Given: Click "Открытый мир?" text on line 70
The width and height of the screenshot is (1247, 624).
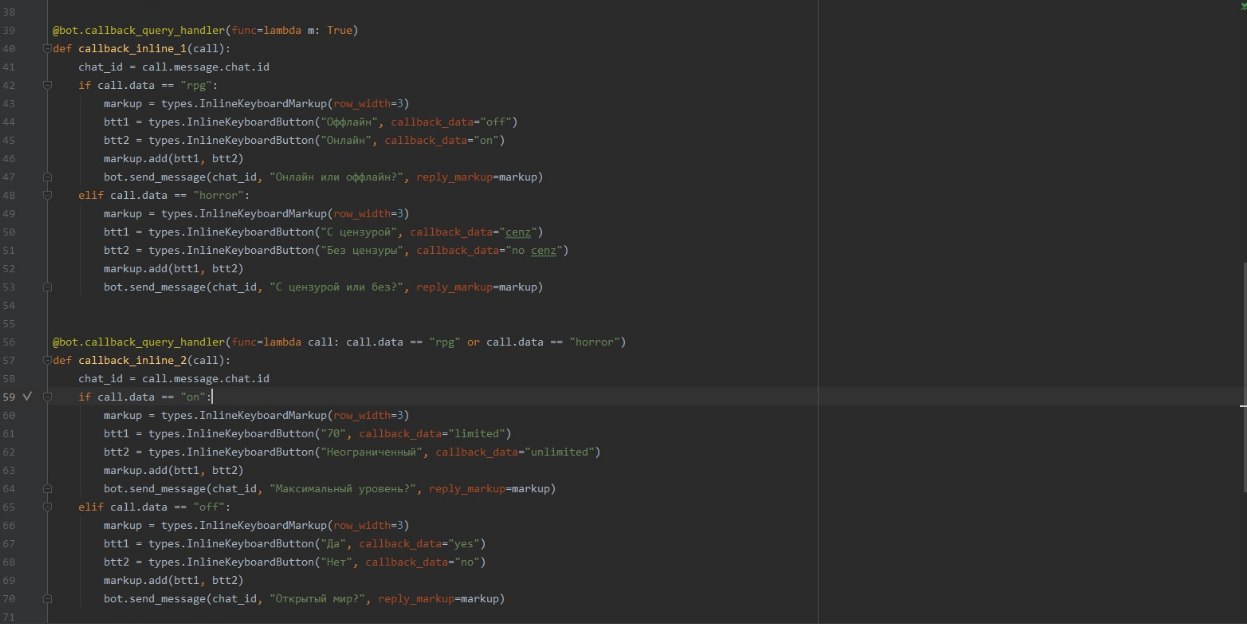Looking at the screenshot, I should point(318,599).
